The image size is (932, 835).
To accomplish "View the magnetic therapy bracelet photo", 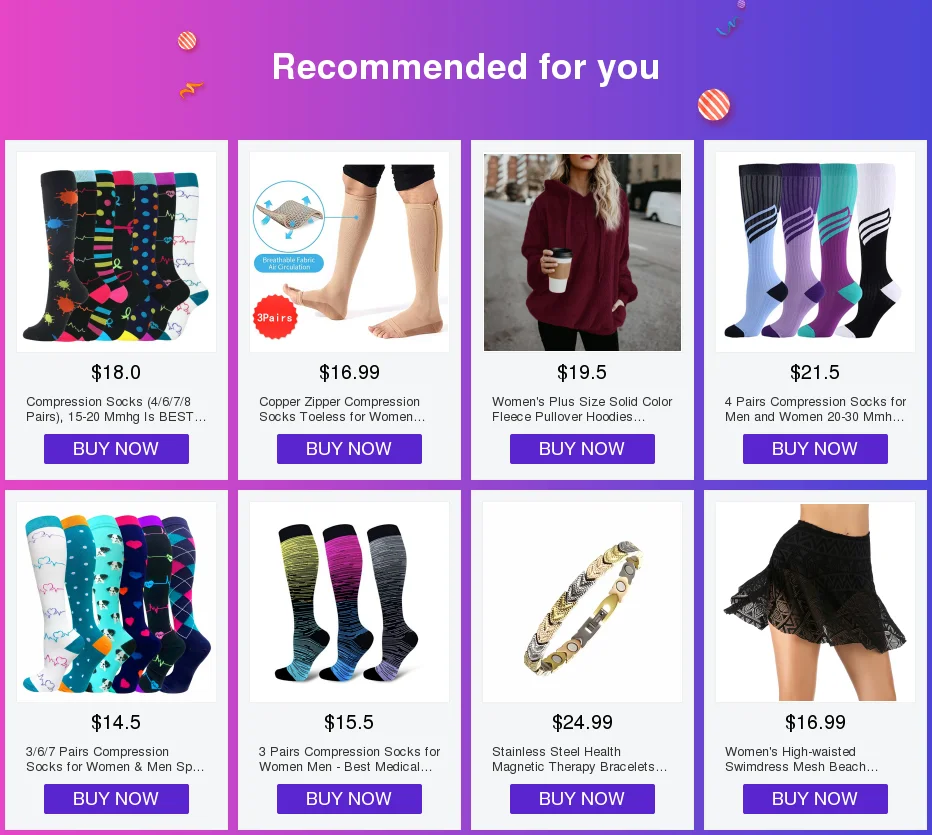I will coord(582,602).
